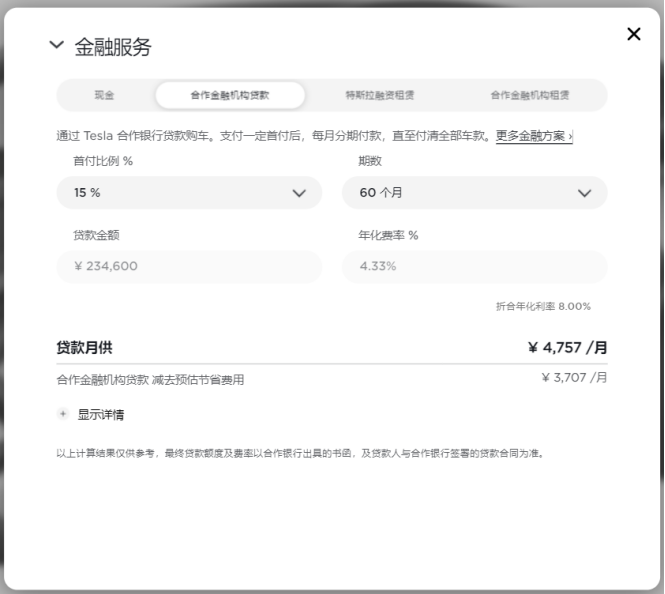The height and width of the screenshot is (594, 665).
Task: Select the 现金 payment tab
Action: point(104,95)
